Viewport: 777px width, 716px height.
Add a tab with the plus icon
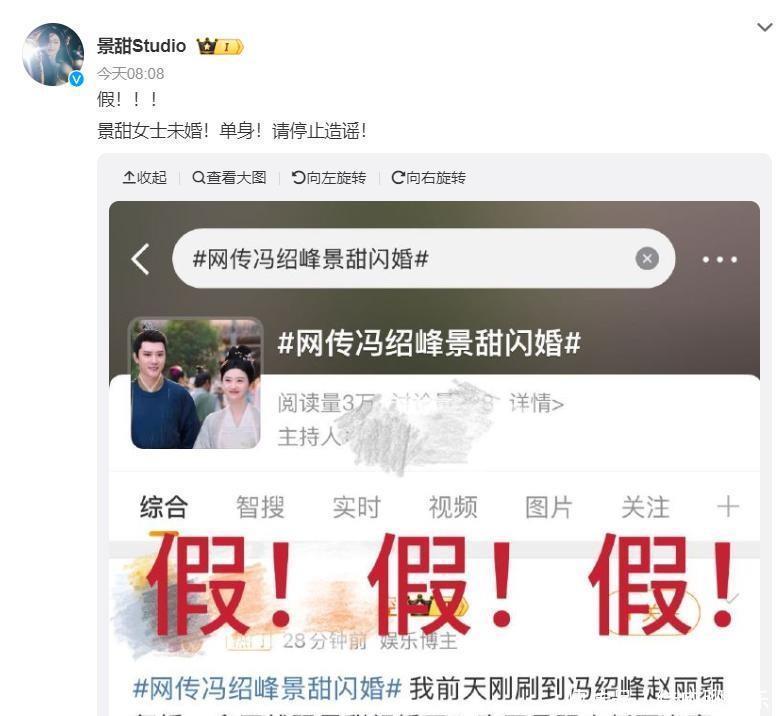click(728, 507)
